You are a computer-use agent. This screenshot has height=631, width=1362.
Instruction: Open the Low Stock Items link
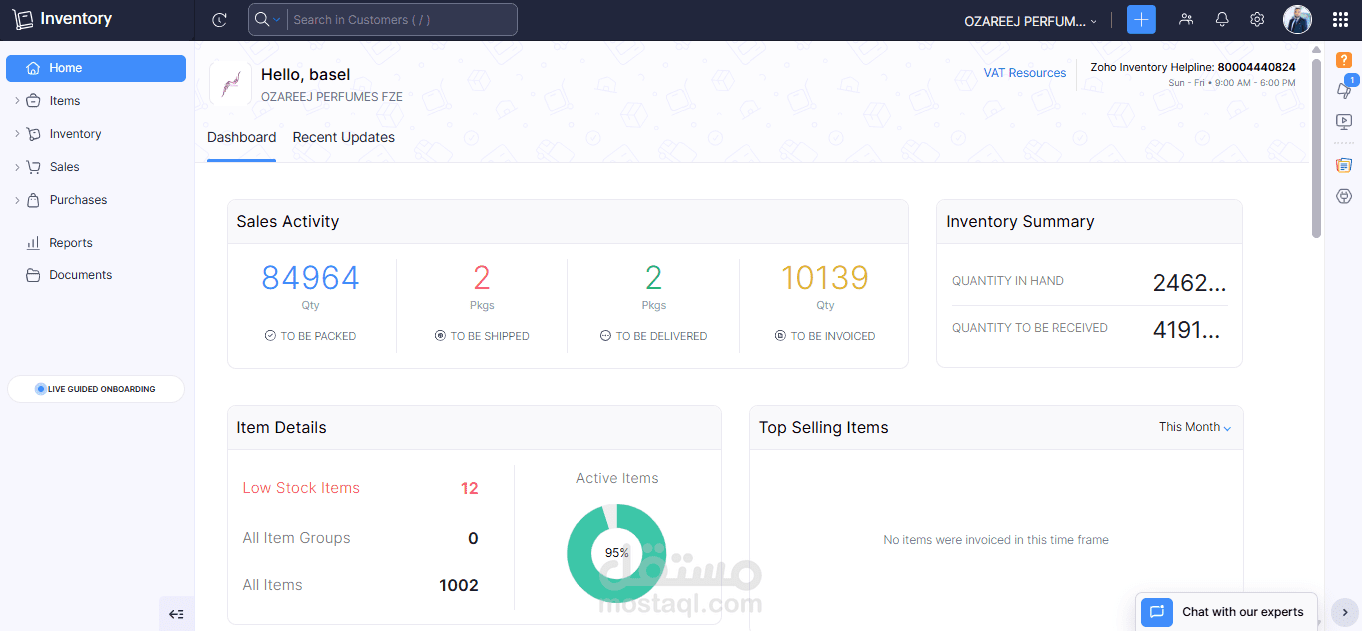click(301, 488)
